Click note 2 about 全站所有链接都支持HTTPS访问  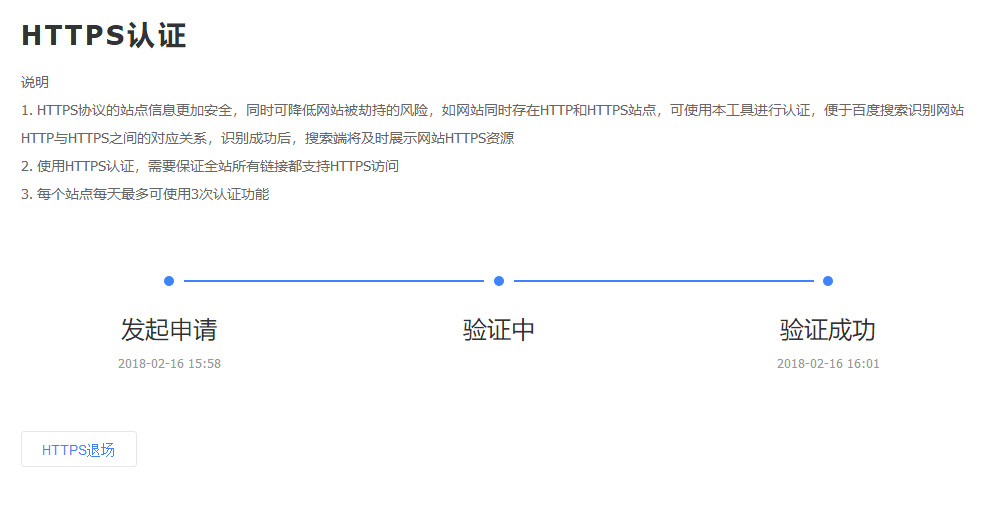point(210,166)
